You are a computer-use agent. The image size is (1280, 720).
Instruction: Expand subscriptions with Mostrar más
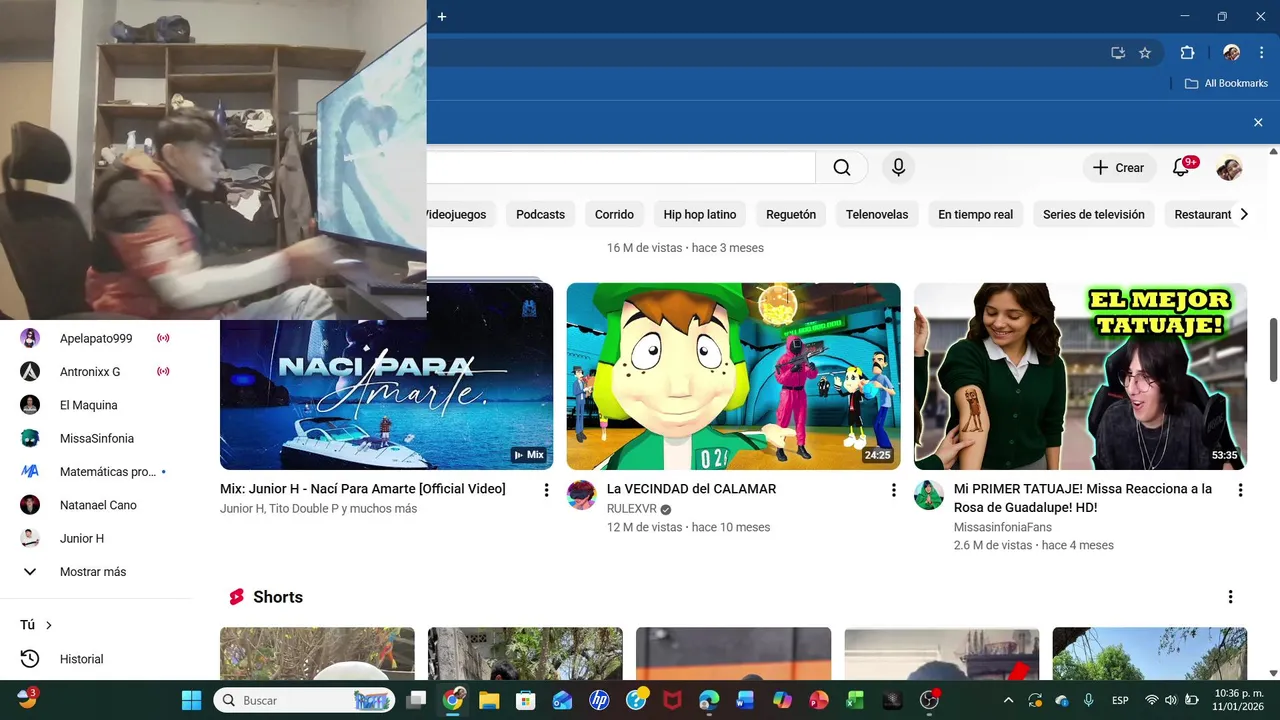coord(96,572)
